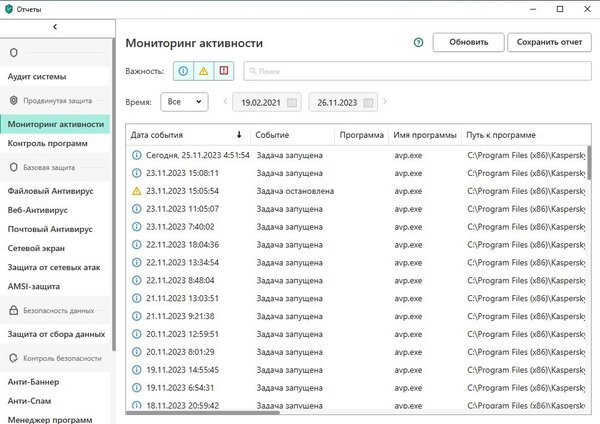Click info icon of 23.11.2023 7:40:02 event
The image size is (600, 424).
pos(137,227)
